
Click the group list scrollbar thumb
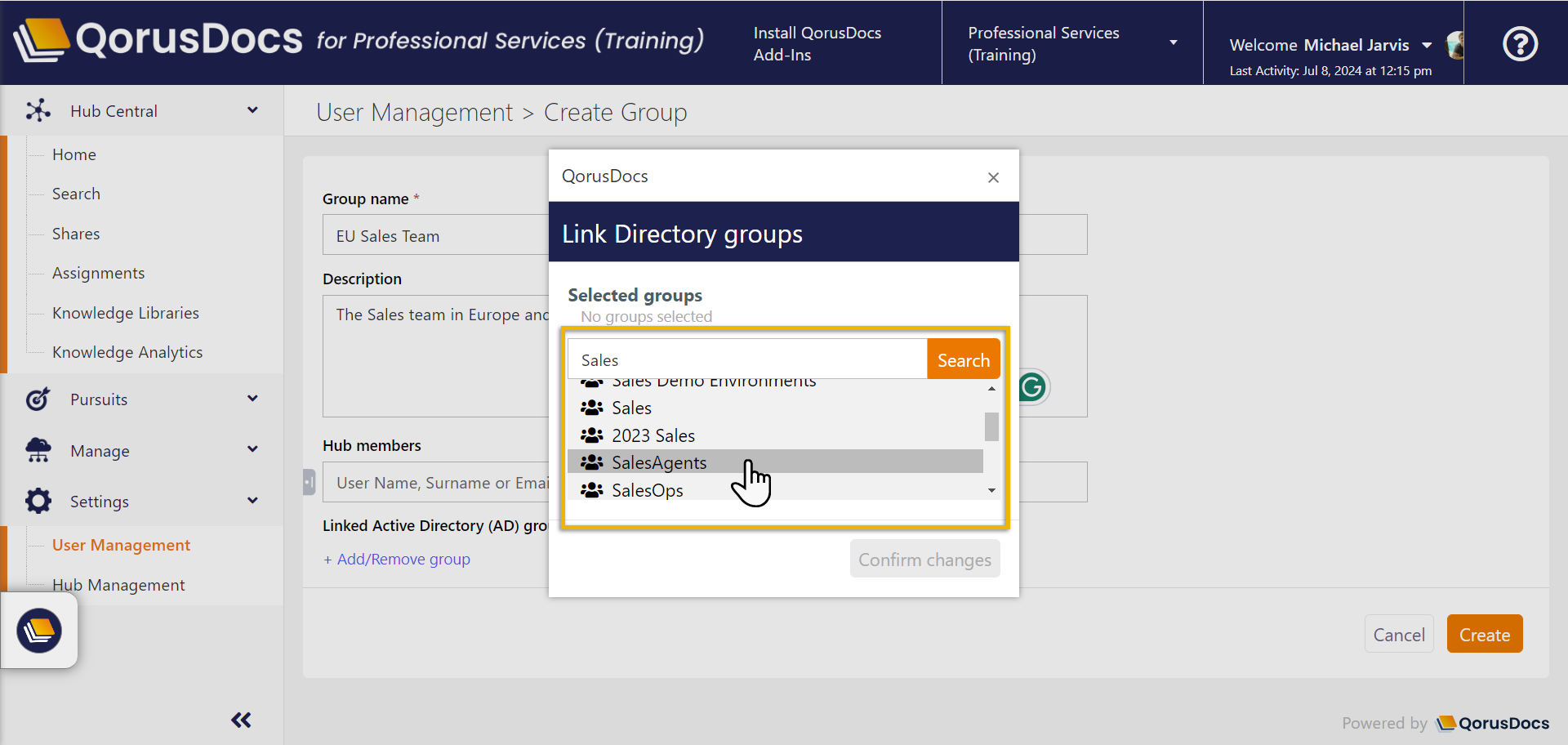[991, 426]
